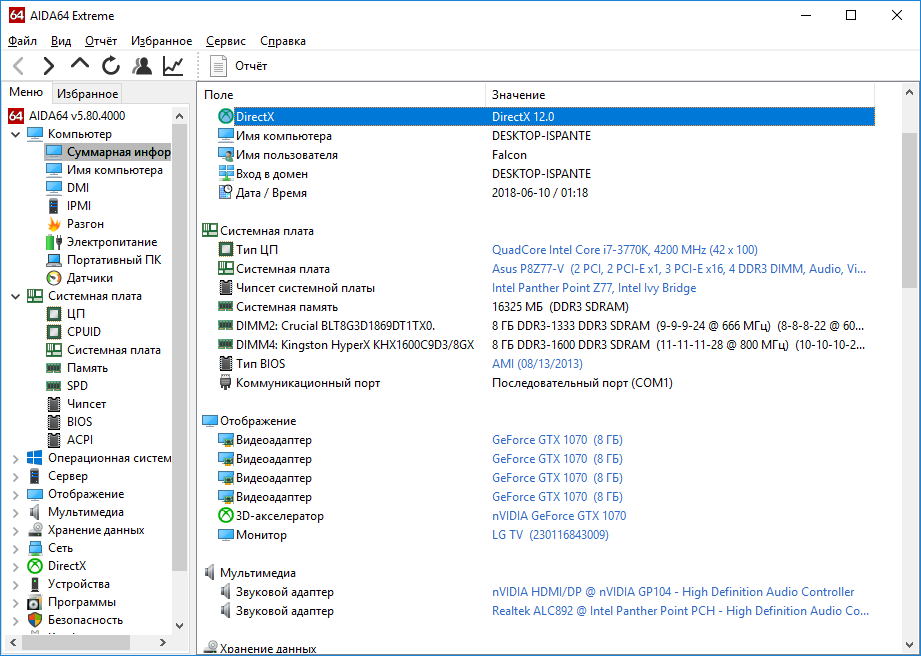Click right pane scroll-down arrow
Screen dimensions: 921x656
tap(909, 644)
